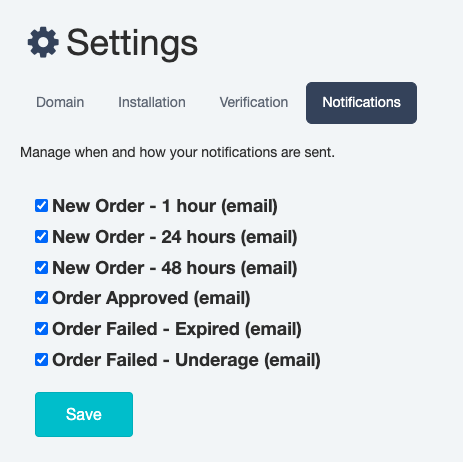Switch to the Installation tab

(x=152, y=102)
